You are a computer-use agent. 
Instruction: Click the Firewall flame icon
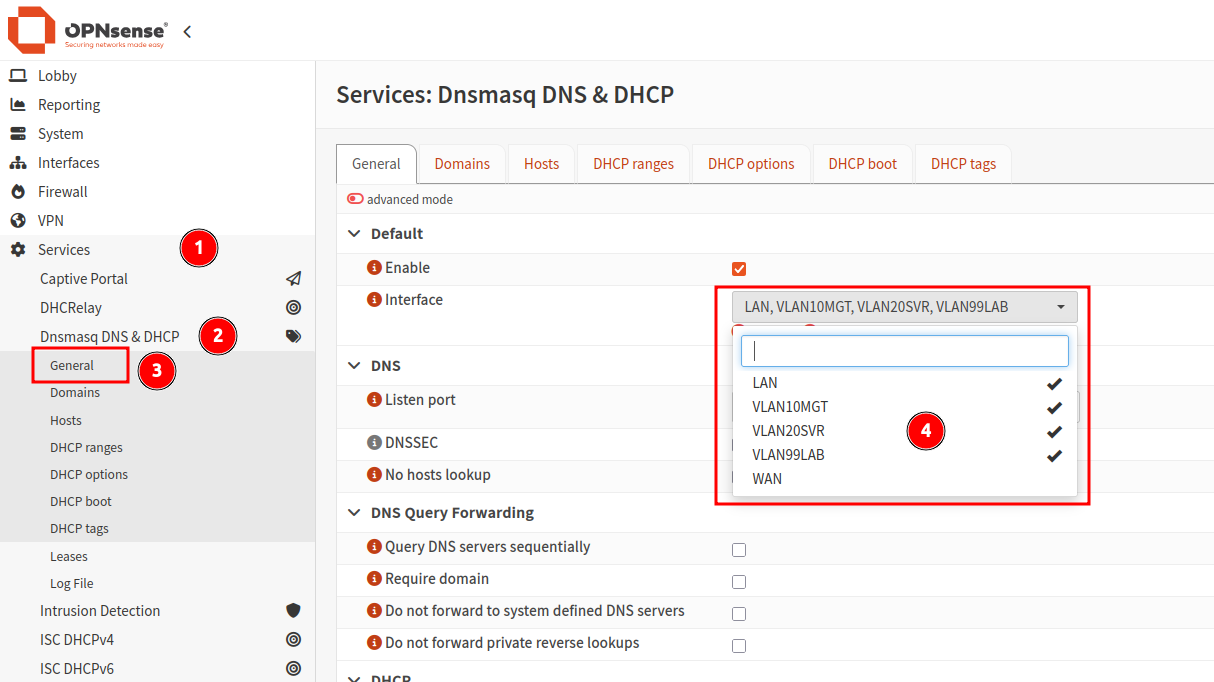pos(18,192)
